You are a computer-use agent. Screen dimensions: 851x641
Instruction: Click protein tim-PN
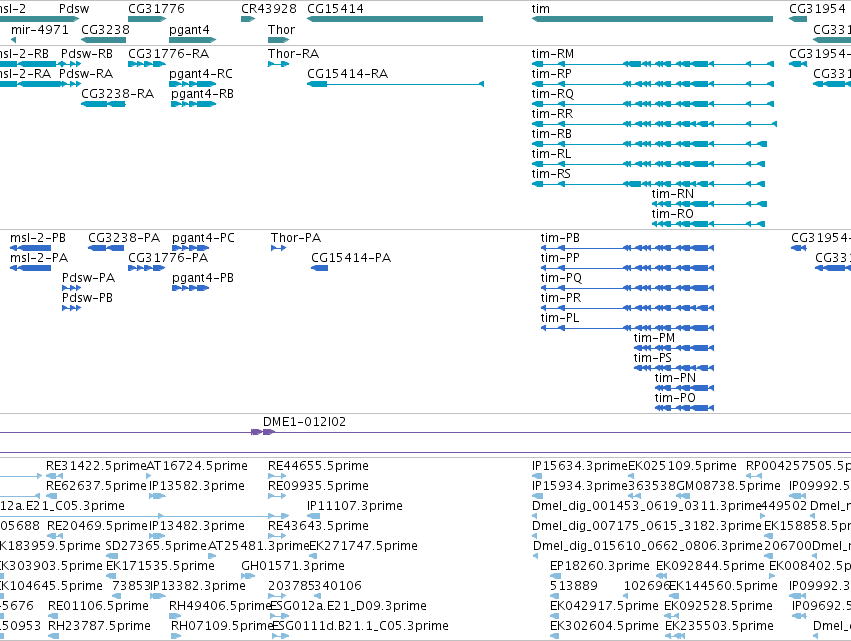pyautogui.click(x=684, y=388)
